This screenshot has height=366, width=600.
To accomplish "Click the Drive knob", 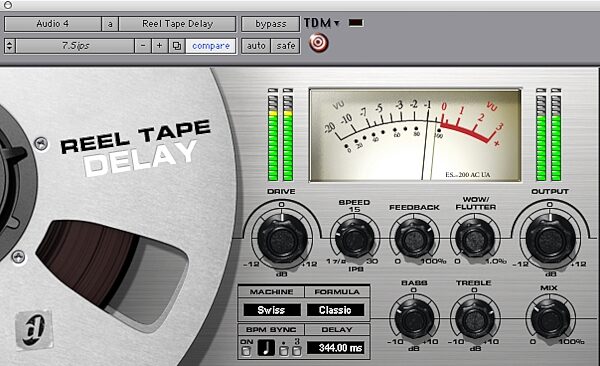I will click(282, 239).
